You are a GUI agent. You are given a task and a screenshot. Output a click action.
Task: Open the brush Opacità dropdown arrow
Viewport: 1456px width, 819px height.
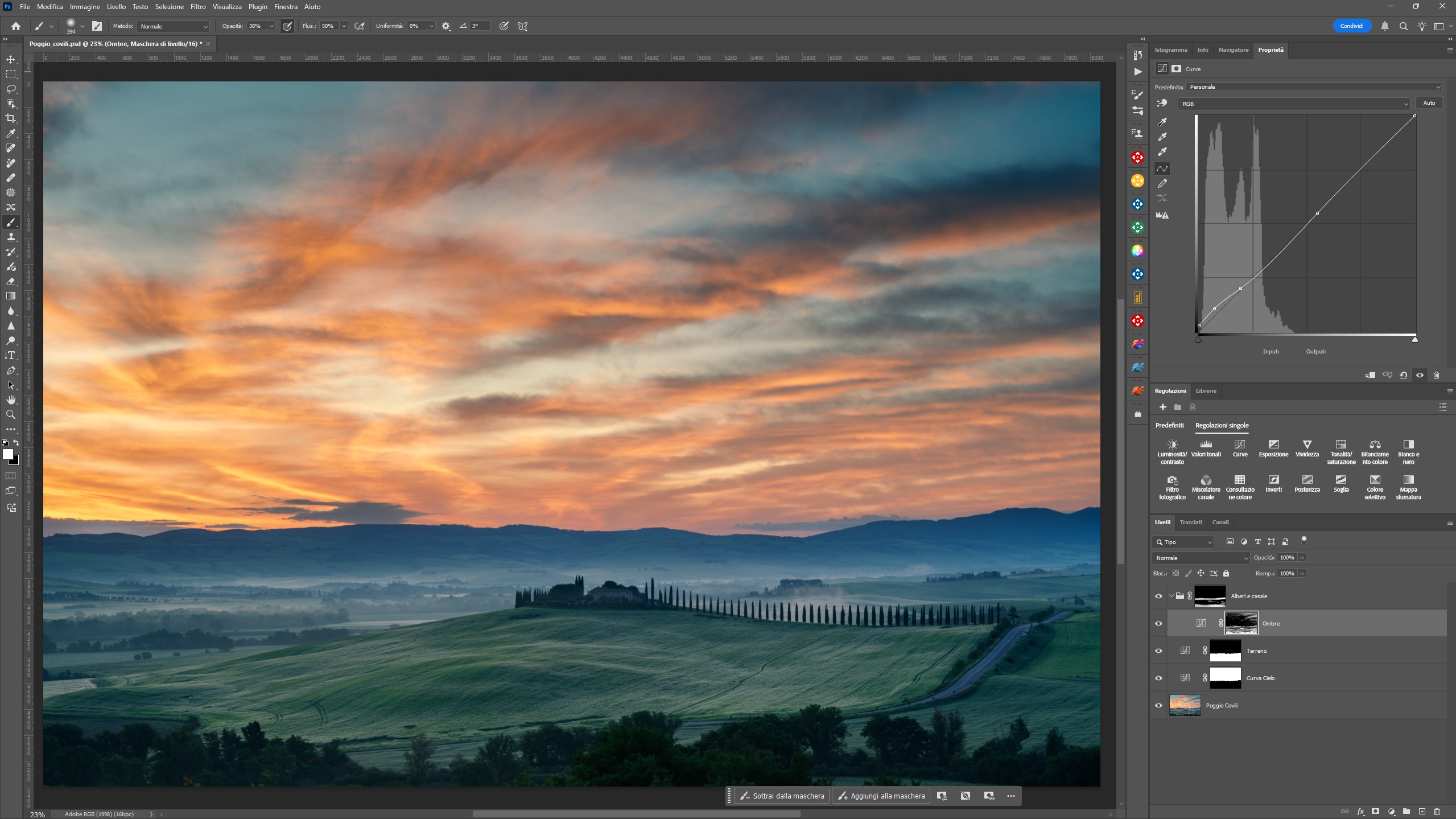point(271,26)
